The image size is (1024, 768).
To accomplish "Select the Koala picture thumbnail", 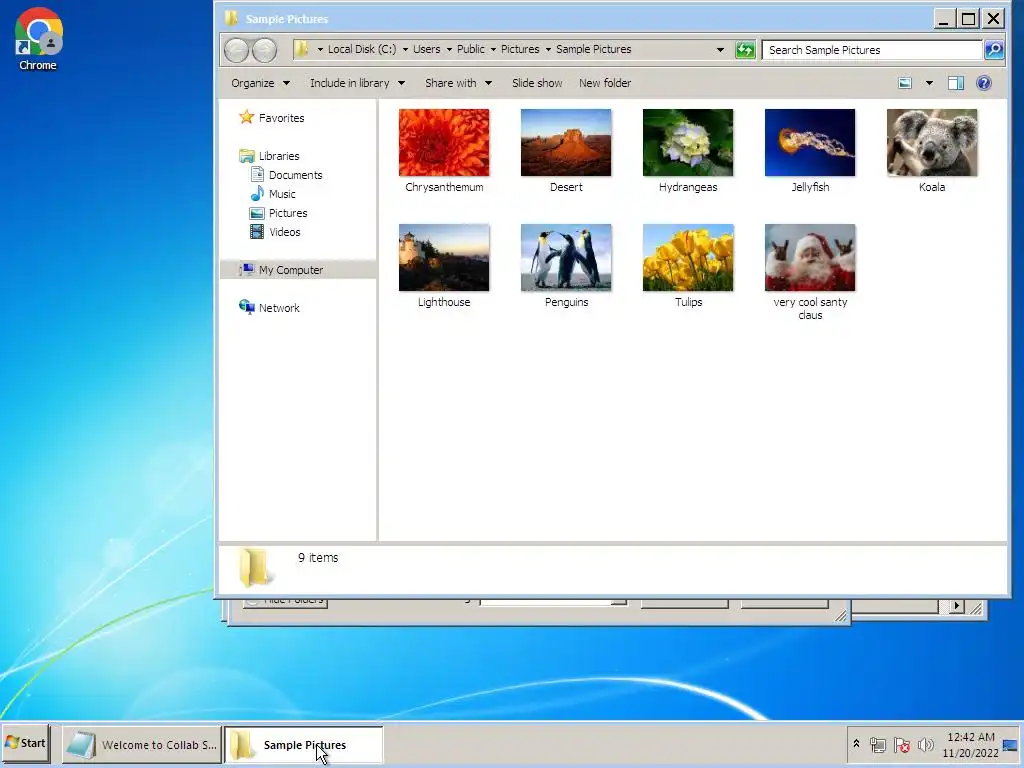I will 932,143.
